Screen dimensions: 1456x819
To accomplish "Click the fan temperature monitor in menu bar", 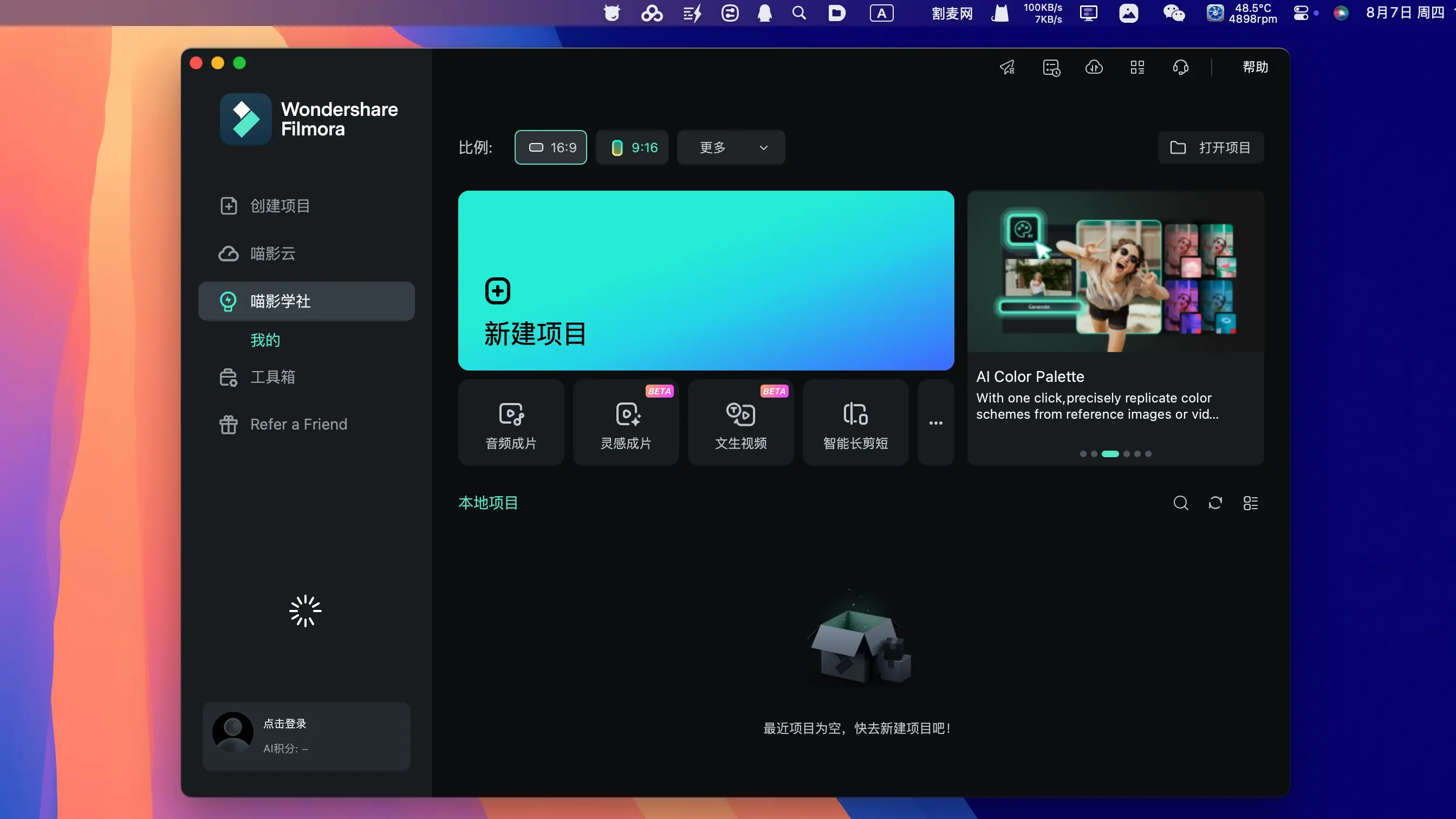I will point(1241,12).
